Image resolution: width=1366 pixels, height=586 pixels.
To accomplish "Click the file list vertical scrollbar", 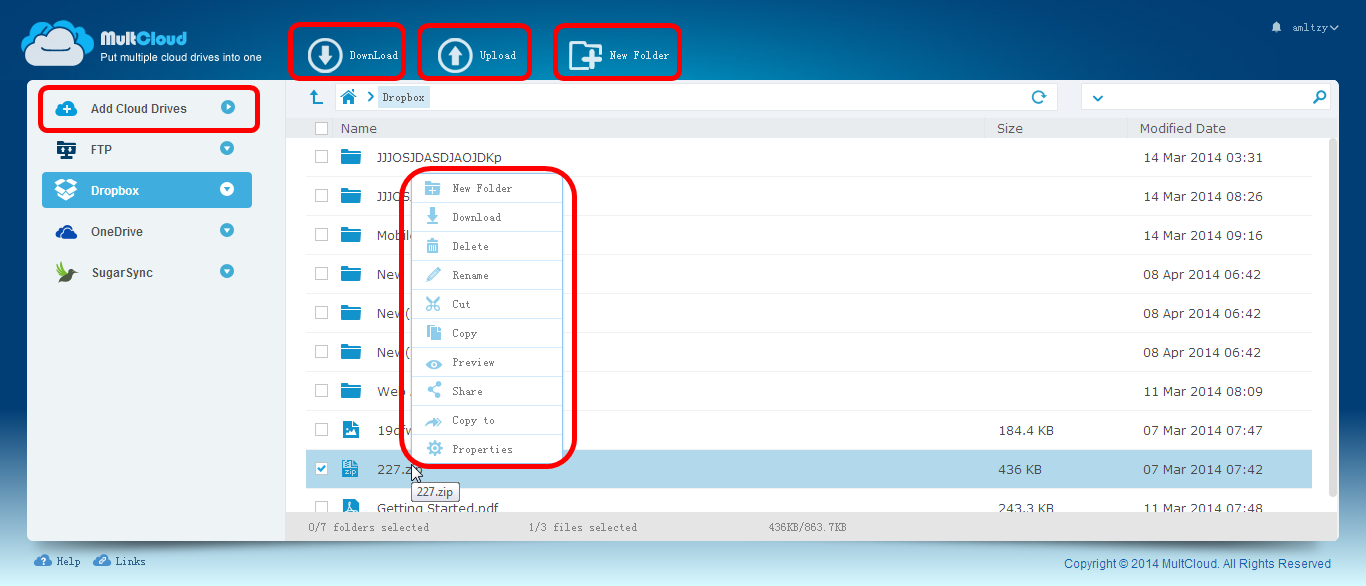I will (1332, 318).
